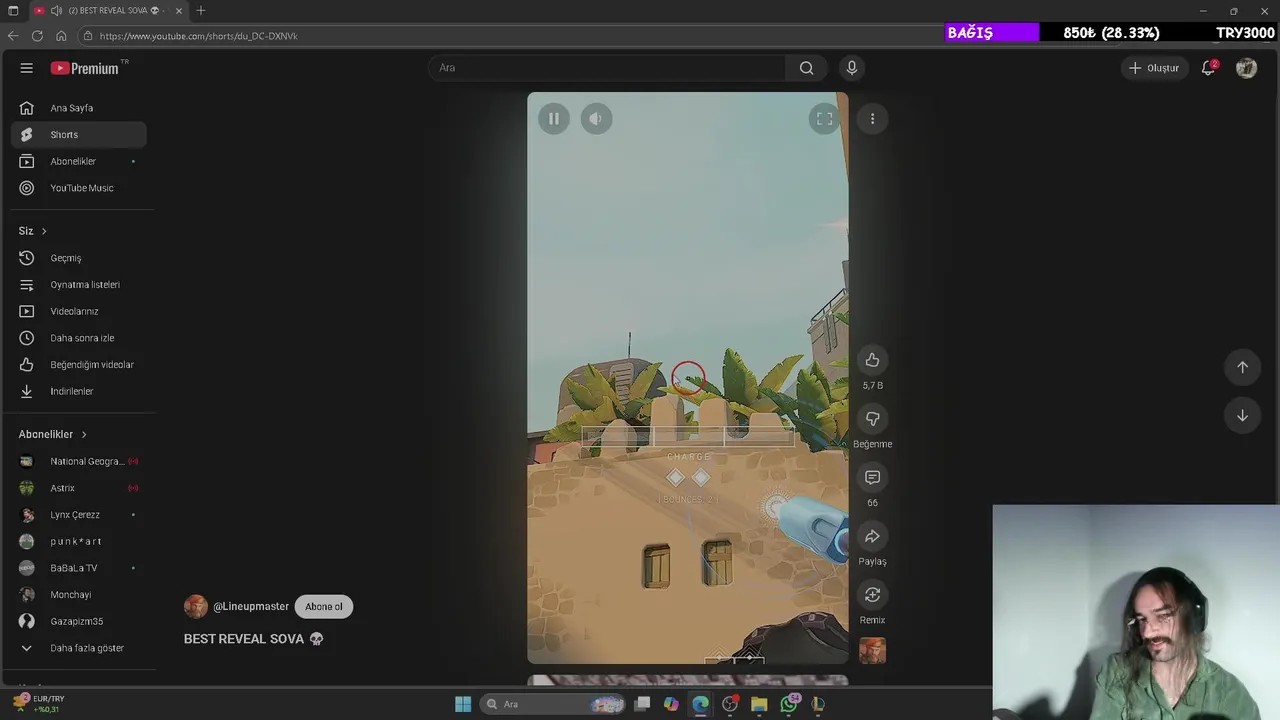Open National Geographic channel subscription
Screen dimensions: 1280x720
[79, 461]
